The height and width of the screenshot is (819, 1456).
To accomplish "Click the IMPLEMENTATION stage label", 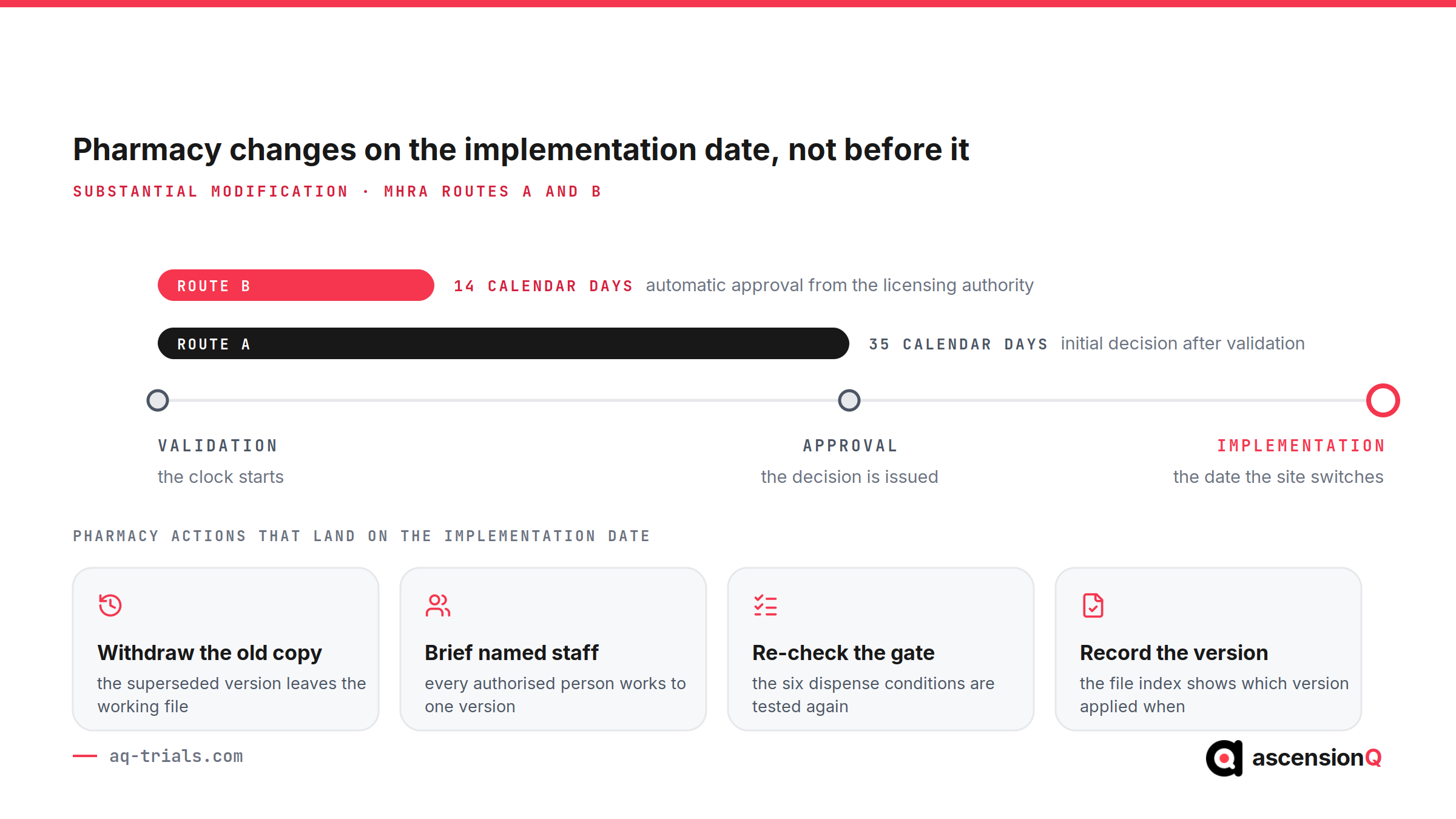I will (x=1301, y=446).
